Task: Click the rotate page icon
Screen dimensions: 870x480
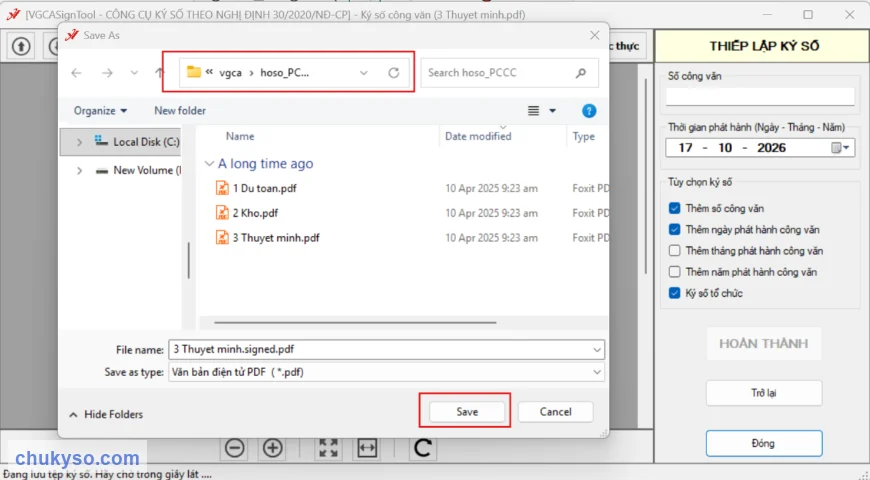Action: tap(423, 448)
